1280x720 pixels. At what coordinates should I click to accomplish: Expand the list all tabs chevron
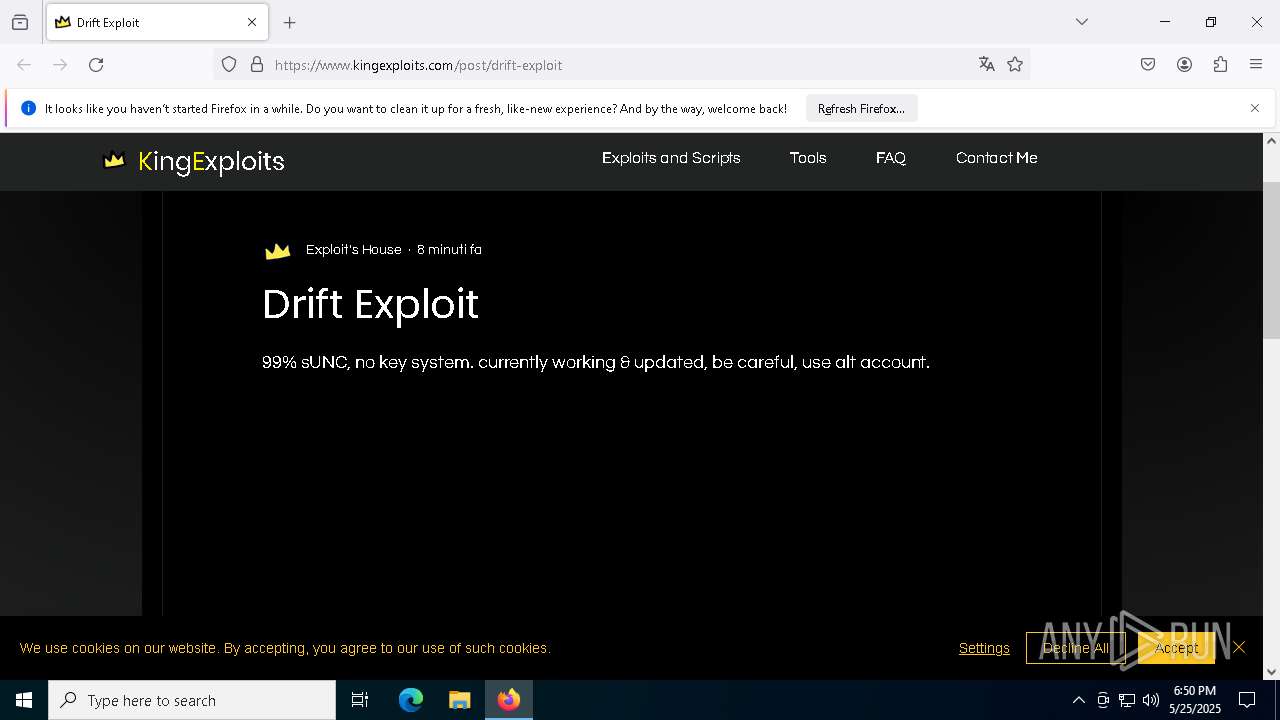point(1082,22)
